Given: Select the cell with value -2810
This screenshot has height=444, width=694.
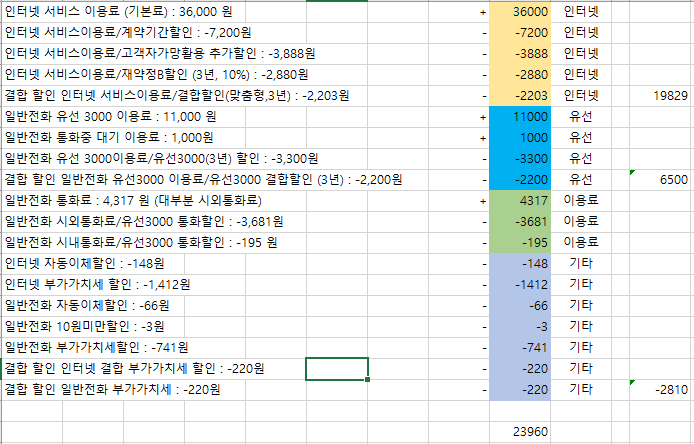Looking at the screenshot, I should 660,388.
